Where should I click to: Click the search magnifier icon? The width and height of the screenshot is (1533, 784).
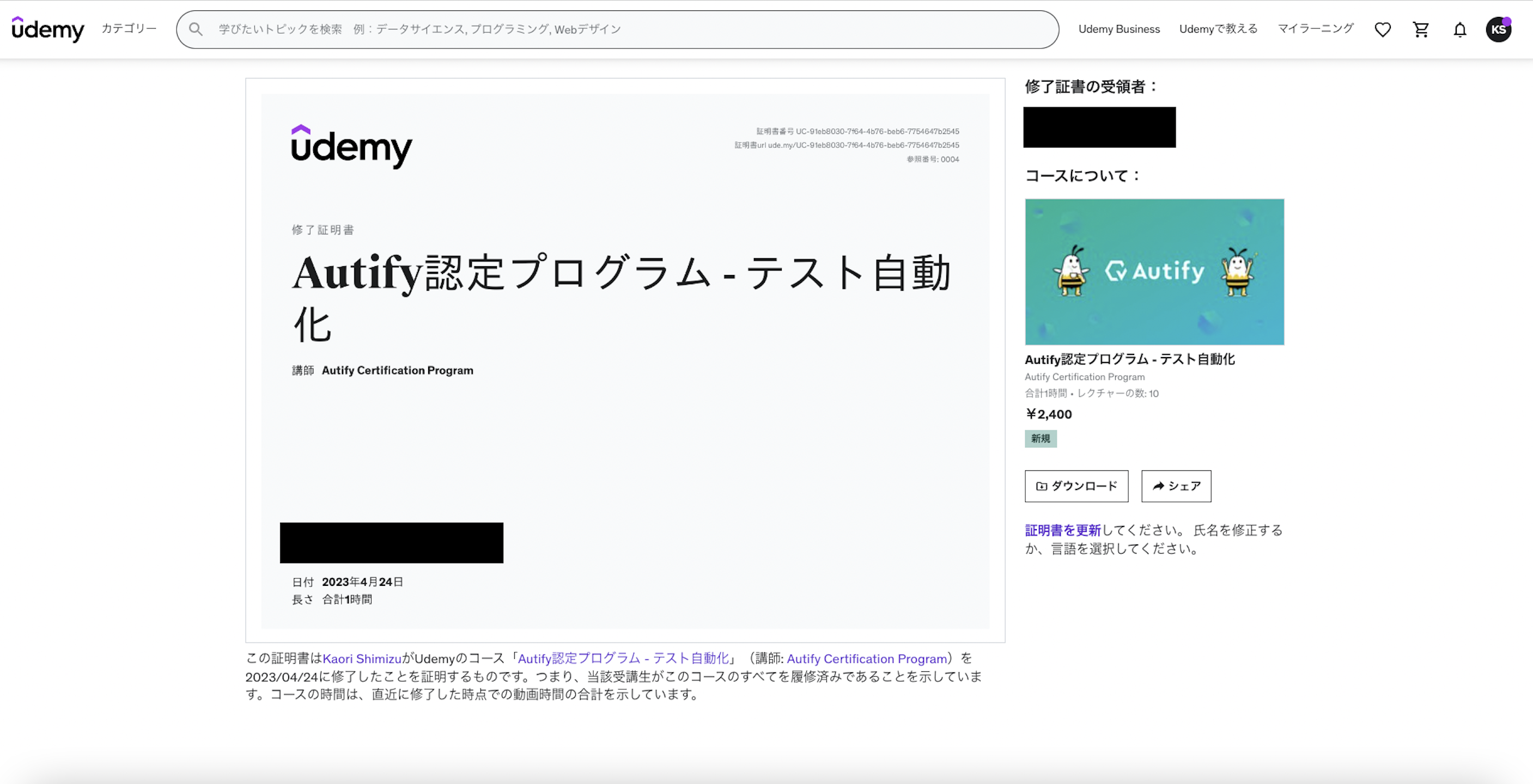click(196, 29)
